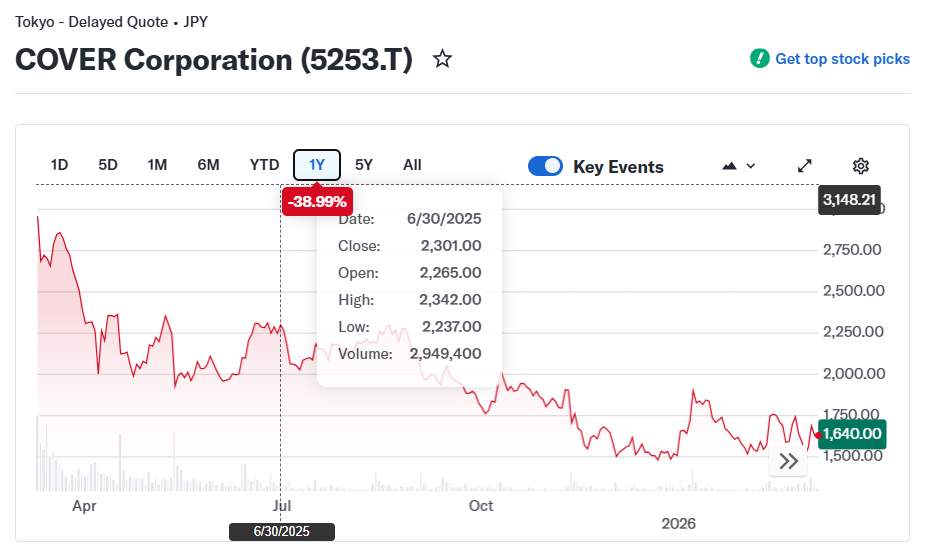Select All time range
This screenshot has width=938, height=560.
pos(412,165)
